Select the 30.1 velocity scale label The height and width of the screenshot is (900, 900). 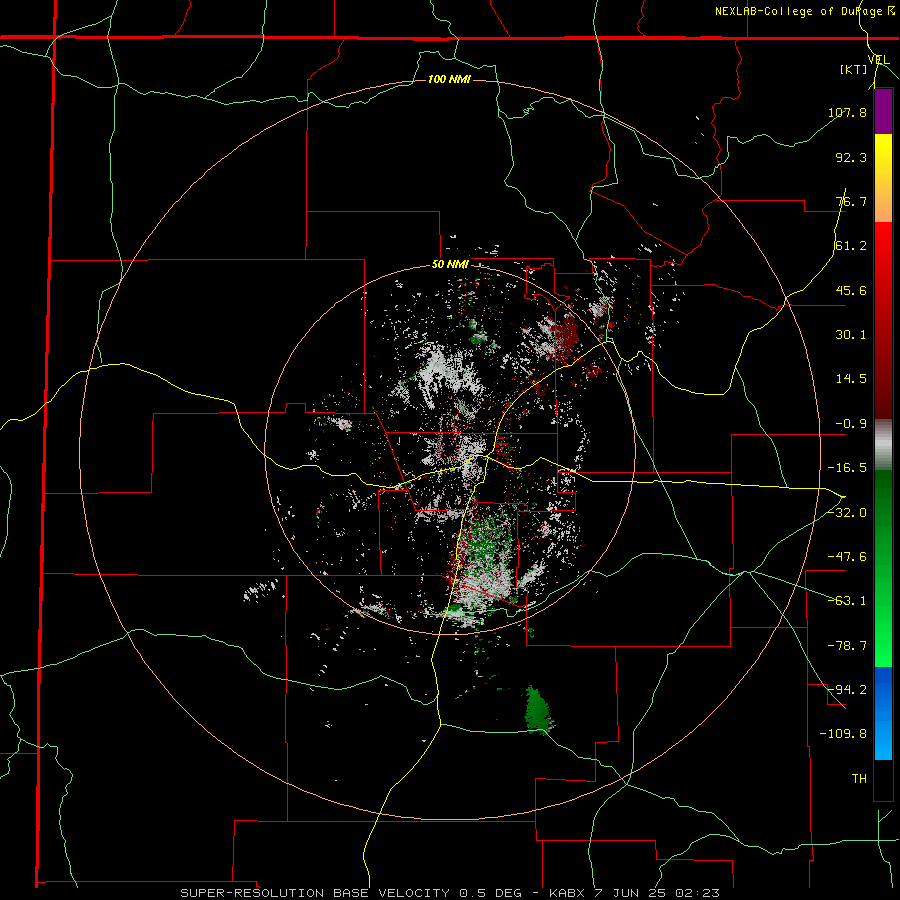click(x=851, y=335)
